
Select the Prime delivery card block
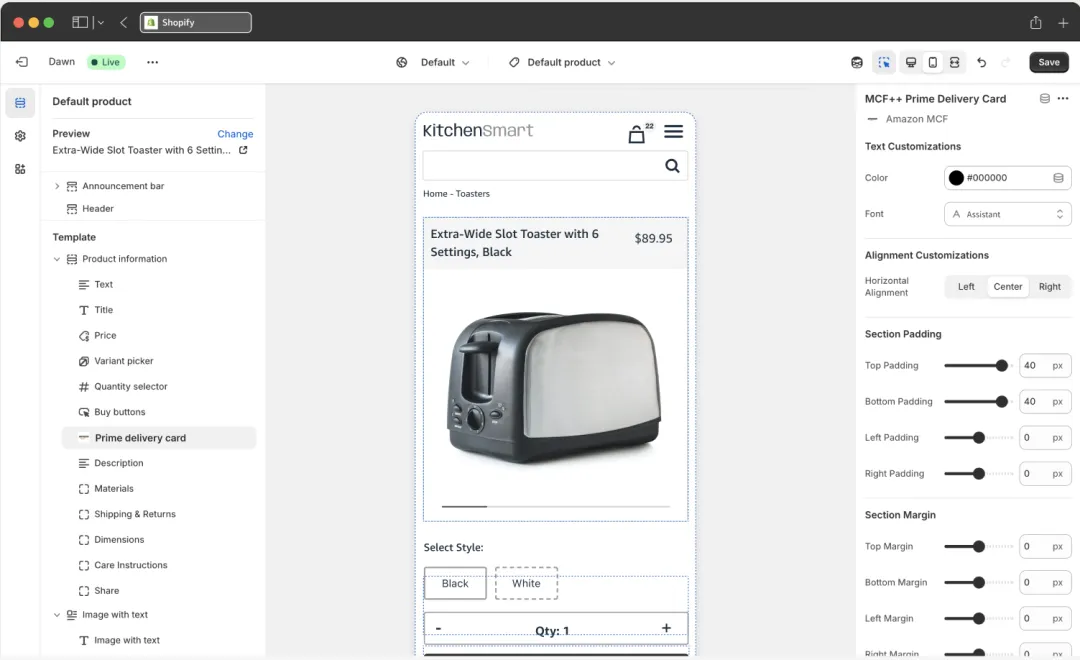[x=159, y=437]
